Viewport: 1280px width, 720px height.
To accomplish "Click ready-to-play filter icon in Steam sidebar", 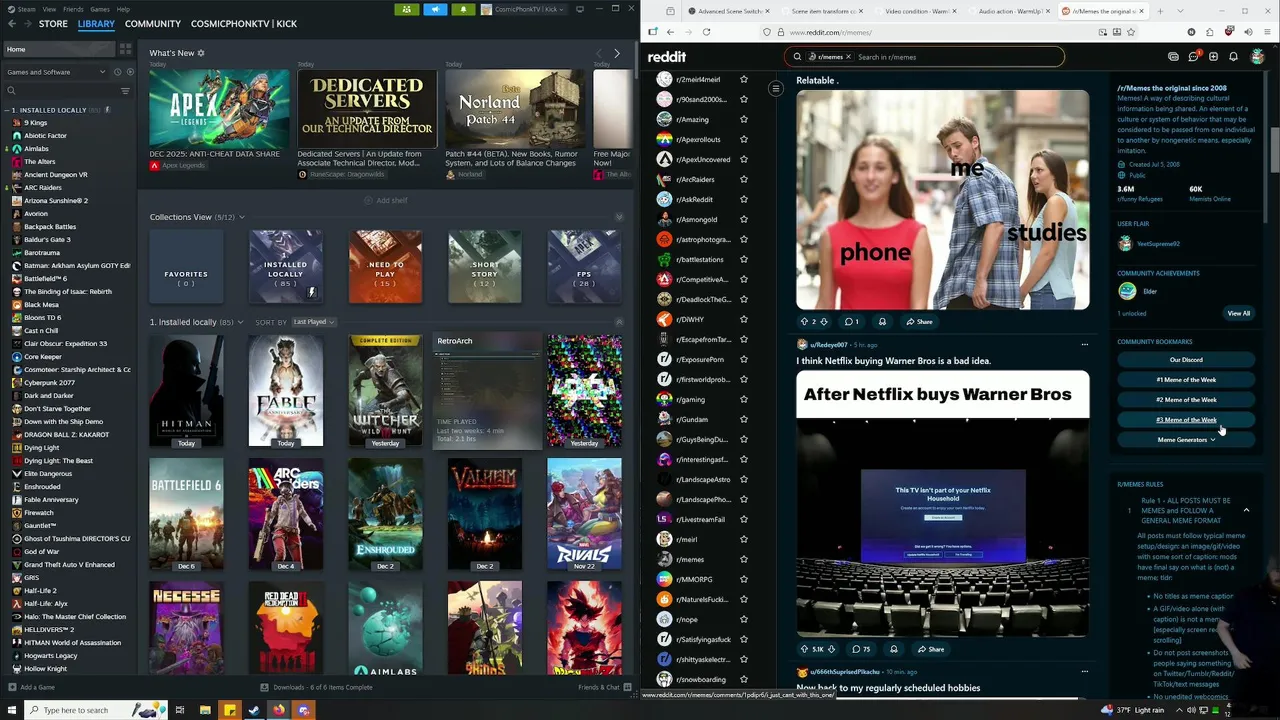I will click(129, 72).
